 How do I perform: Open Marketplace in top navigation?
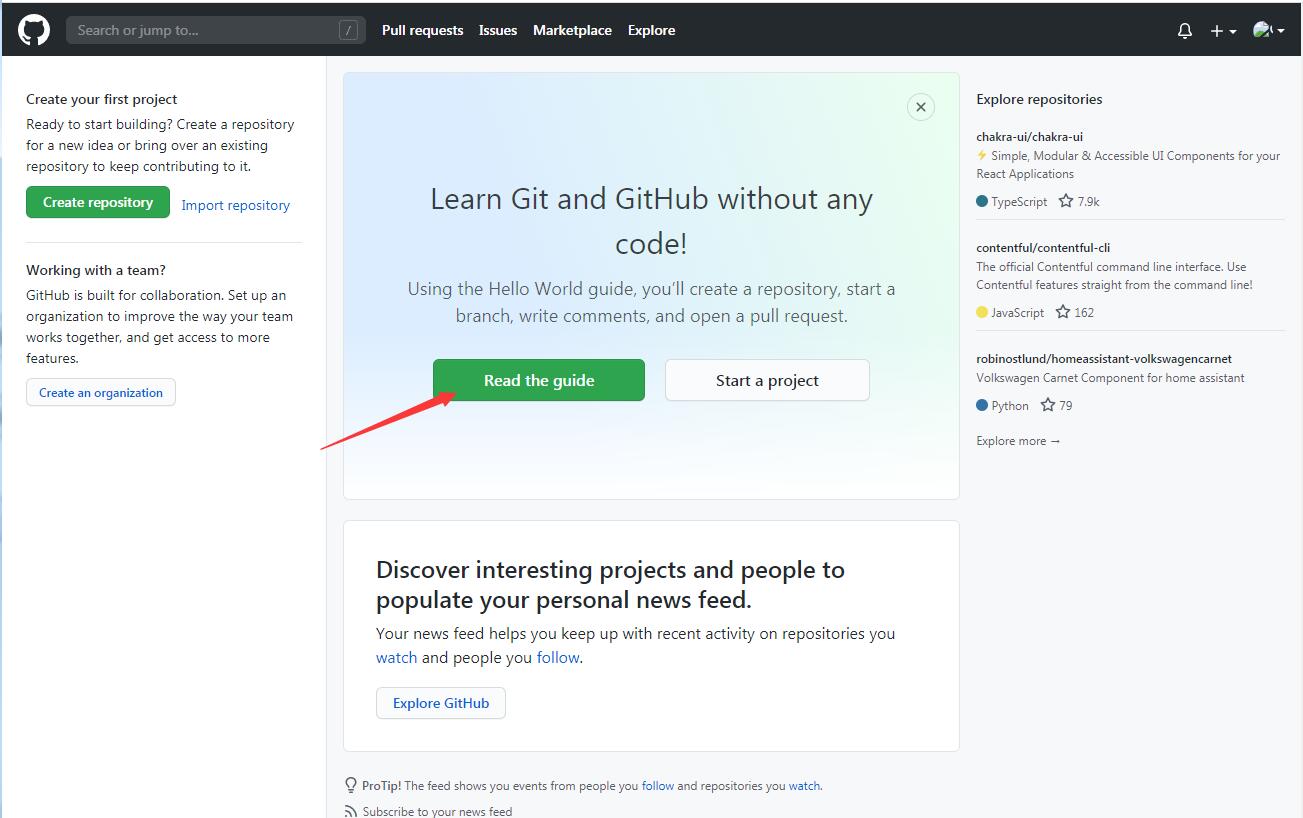[x=572, y=30]
